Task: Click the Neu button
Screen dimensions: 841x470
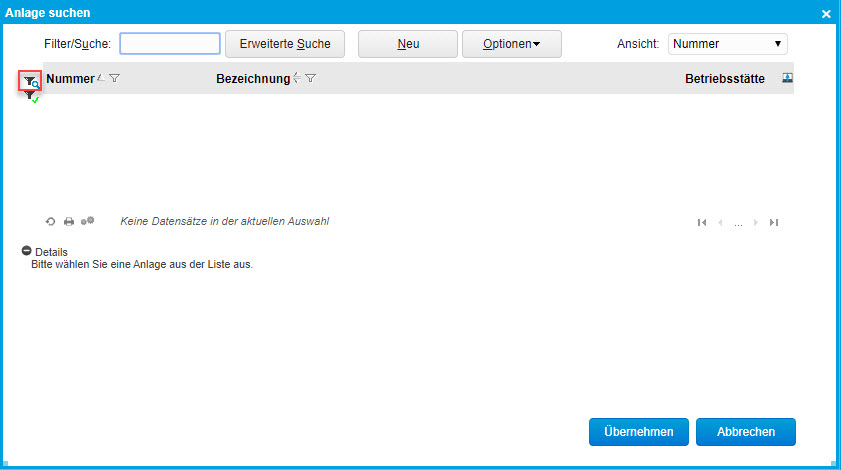Action: coord(408,44)
